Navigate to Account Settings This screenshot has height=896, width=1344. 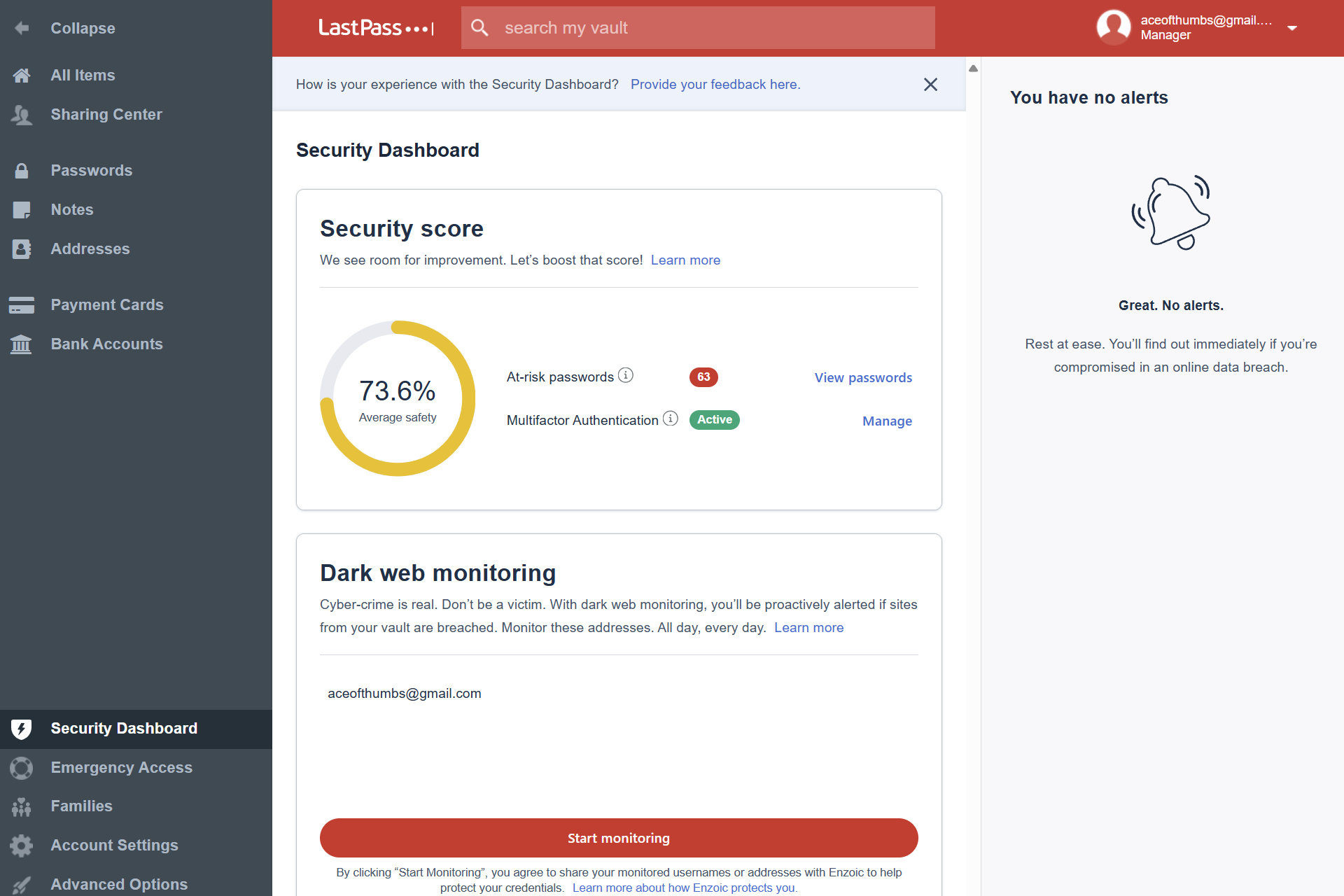click(114, 845)
